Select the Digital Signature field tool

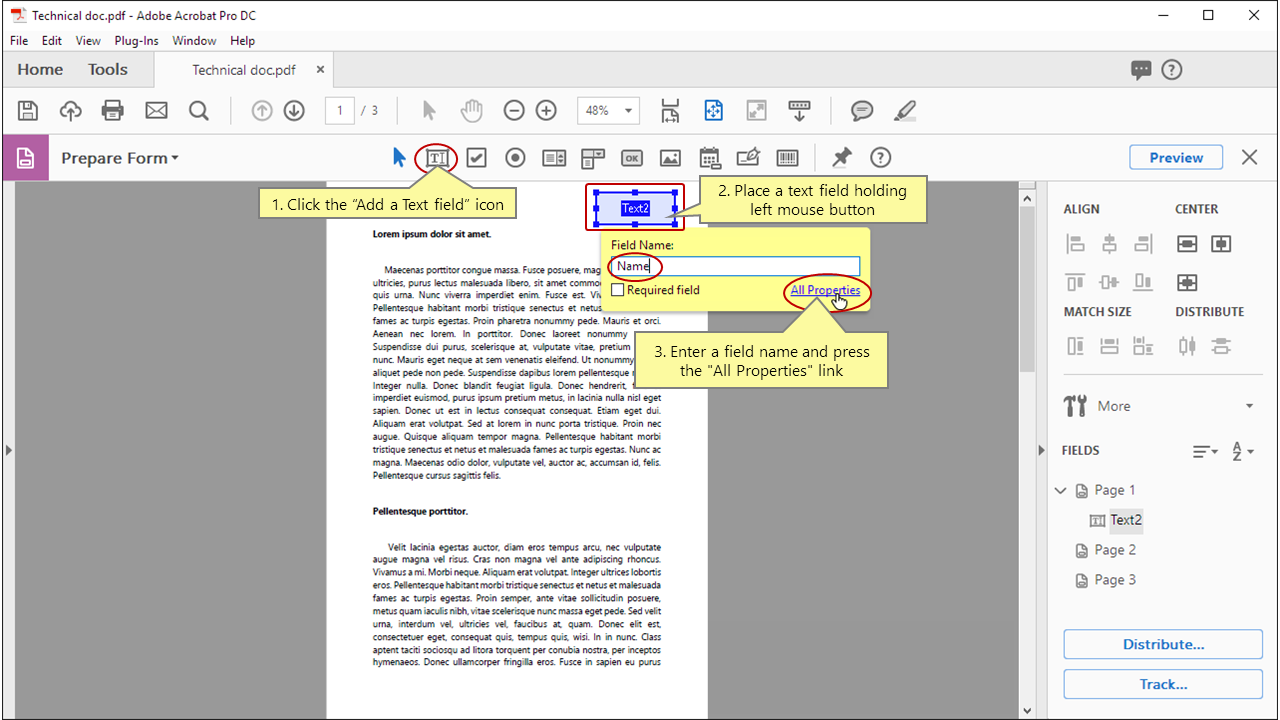[x=749, y=157]
